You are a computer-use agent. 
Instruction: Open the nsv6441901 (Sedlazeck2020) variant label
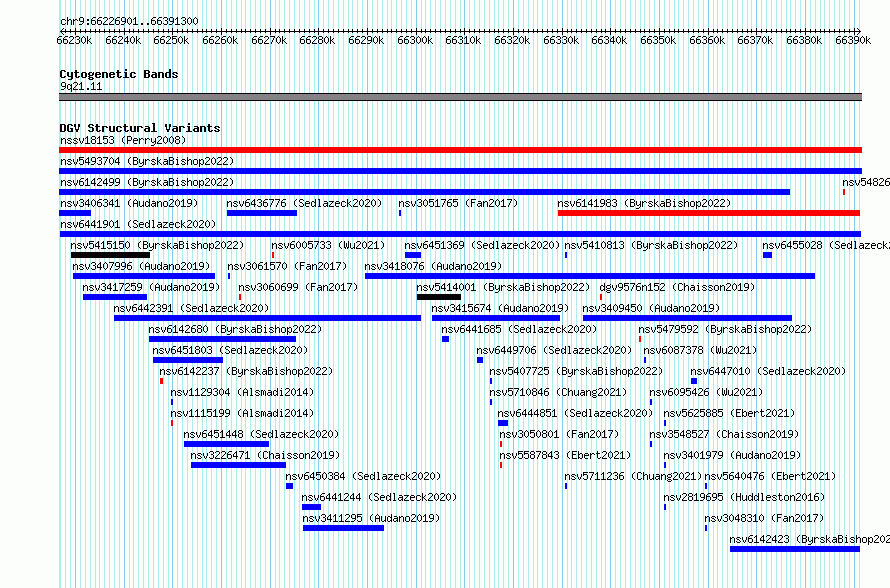tap(138, 224)
